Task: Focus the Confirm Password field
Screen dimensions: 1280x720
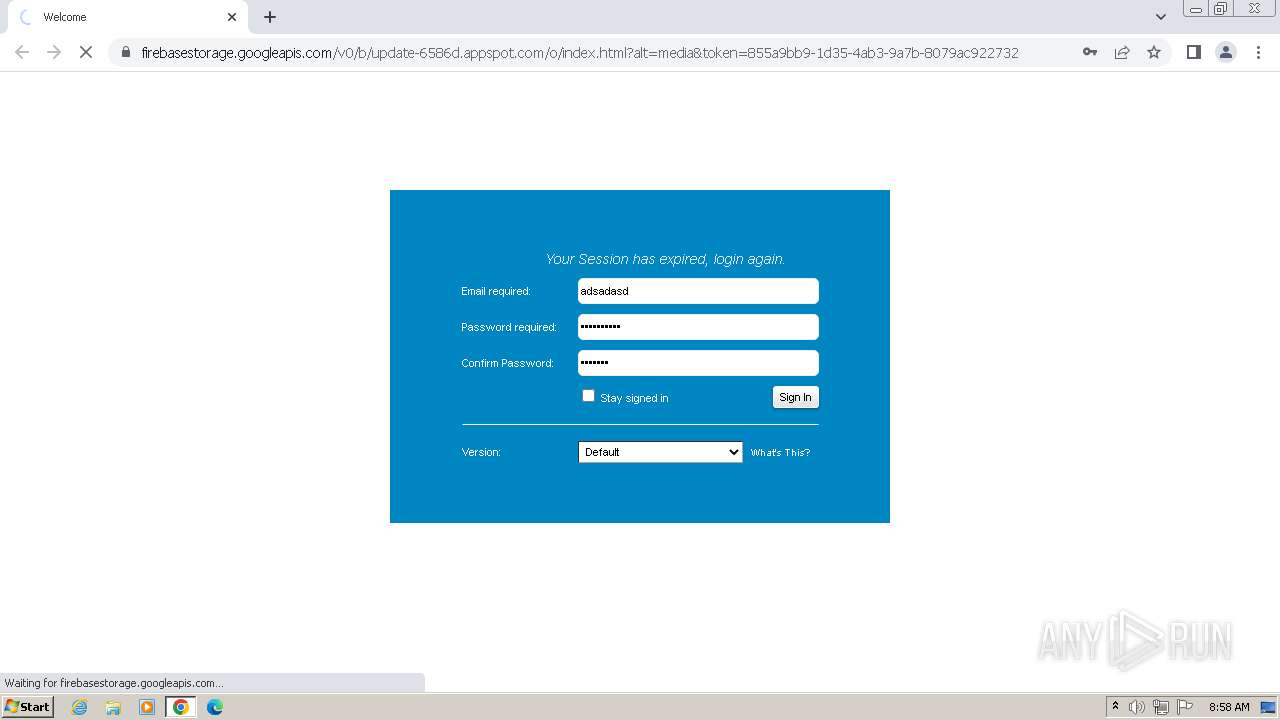Action: (698, 363)
